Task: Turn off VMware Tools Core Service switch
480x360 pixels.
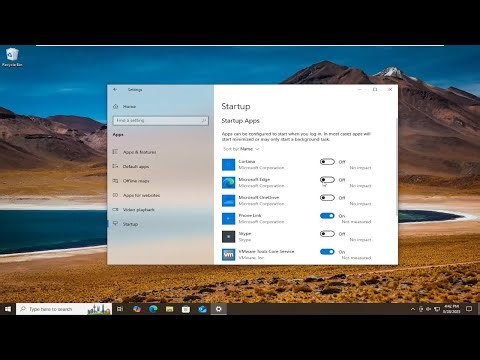Action: coord(327,252)
